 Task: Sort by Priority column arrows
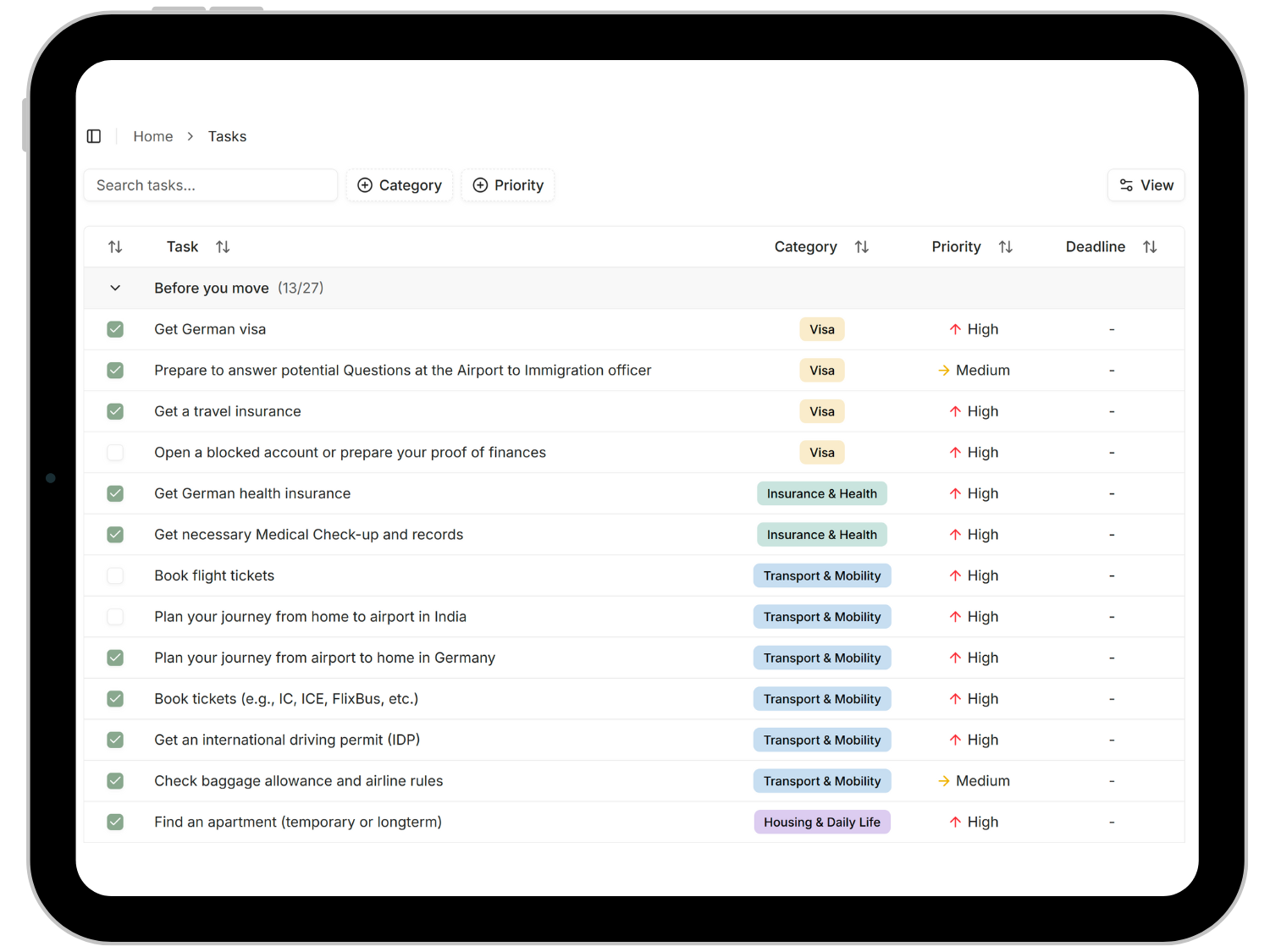click(1006, 247)
